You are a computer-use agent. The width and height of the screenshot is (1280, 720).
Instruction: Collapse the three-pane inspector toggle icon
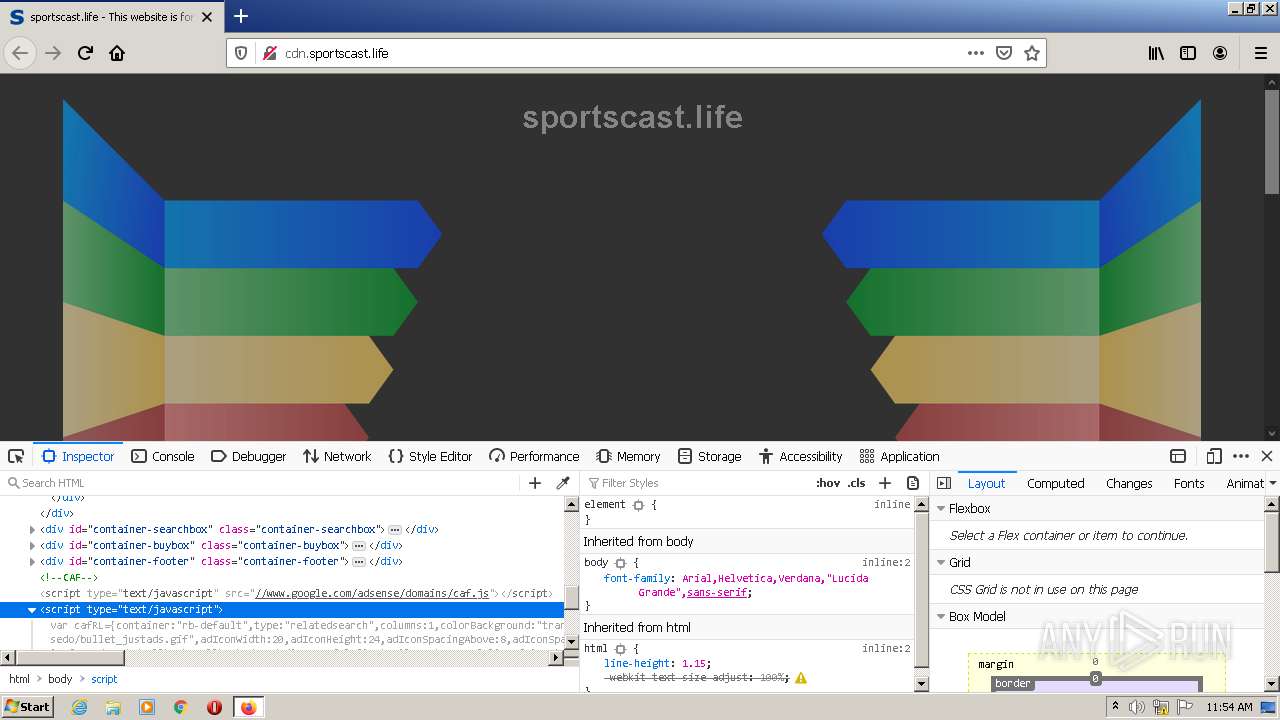point(944,483)
